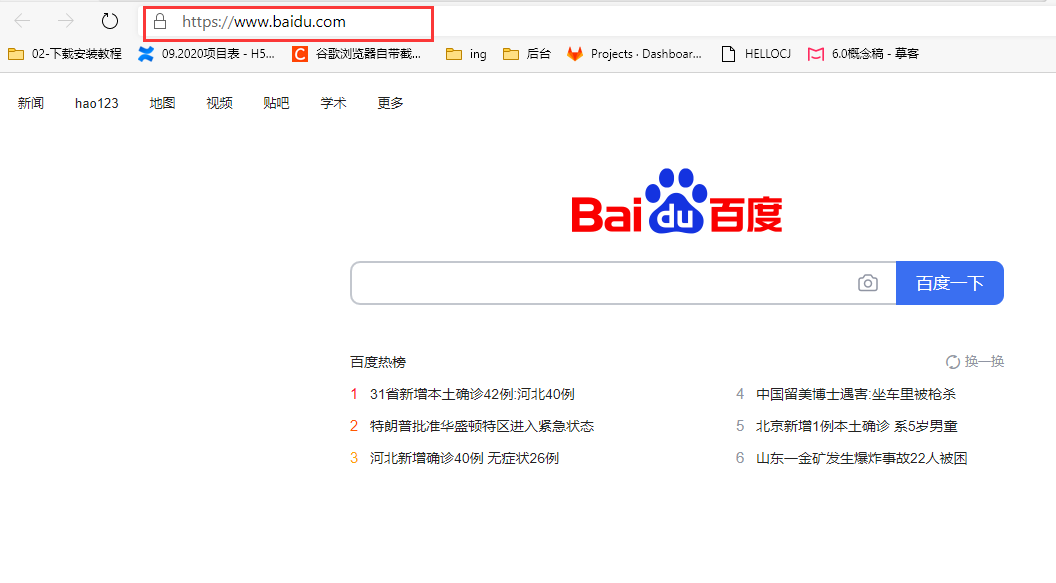Image resolution: width=1056 pixels, height=583 pixels.
Task: Open the 后台 bookmark folder
Action: 527,54
